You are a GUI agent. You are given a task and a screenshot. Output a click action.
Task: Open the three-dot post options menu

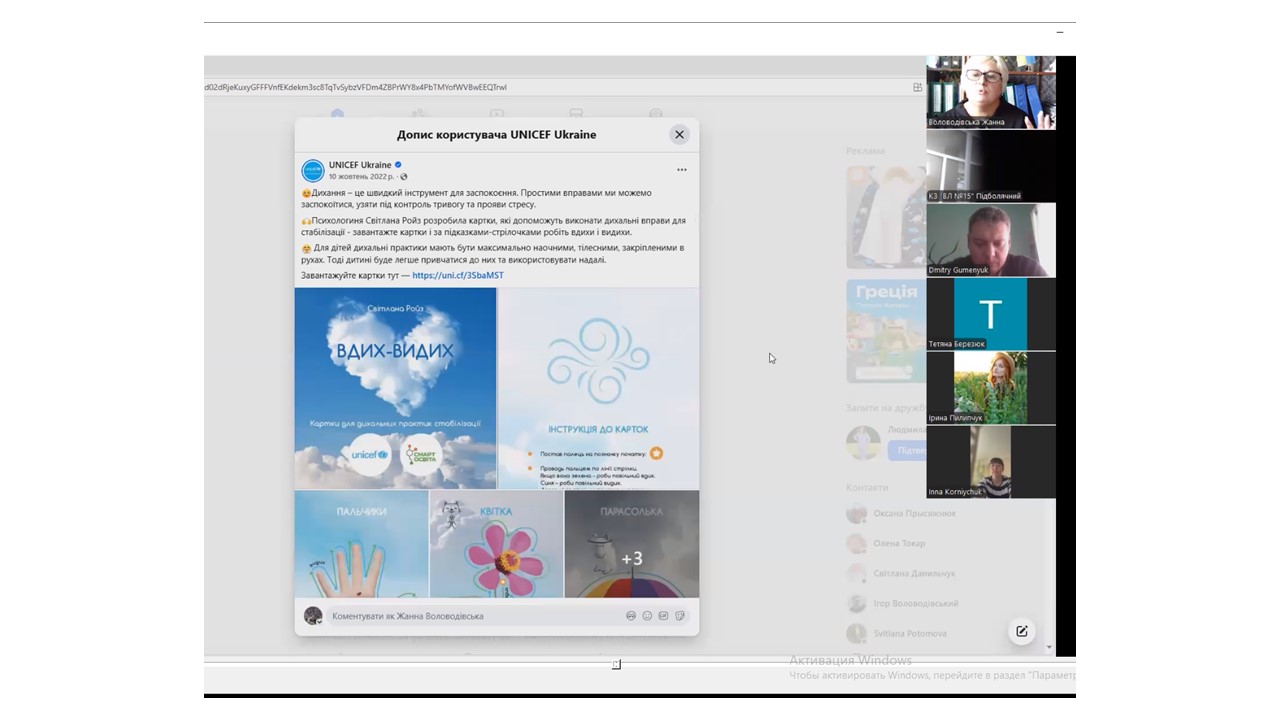tap(682, 170)
